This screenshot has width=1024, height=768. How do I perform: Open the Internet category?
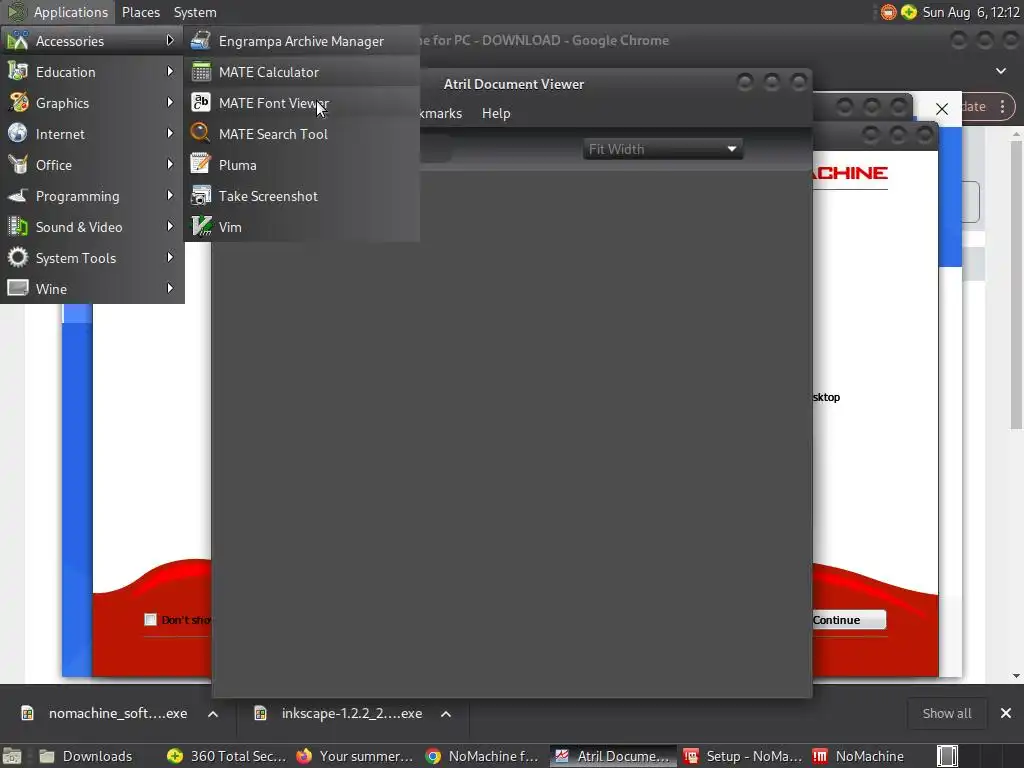(91, 134)
